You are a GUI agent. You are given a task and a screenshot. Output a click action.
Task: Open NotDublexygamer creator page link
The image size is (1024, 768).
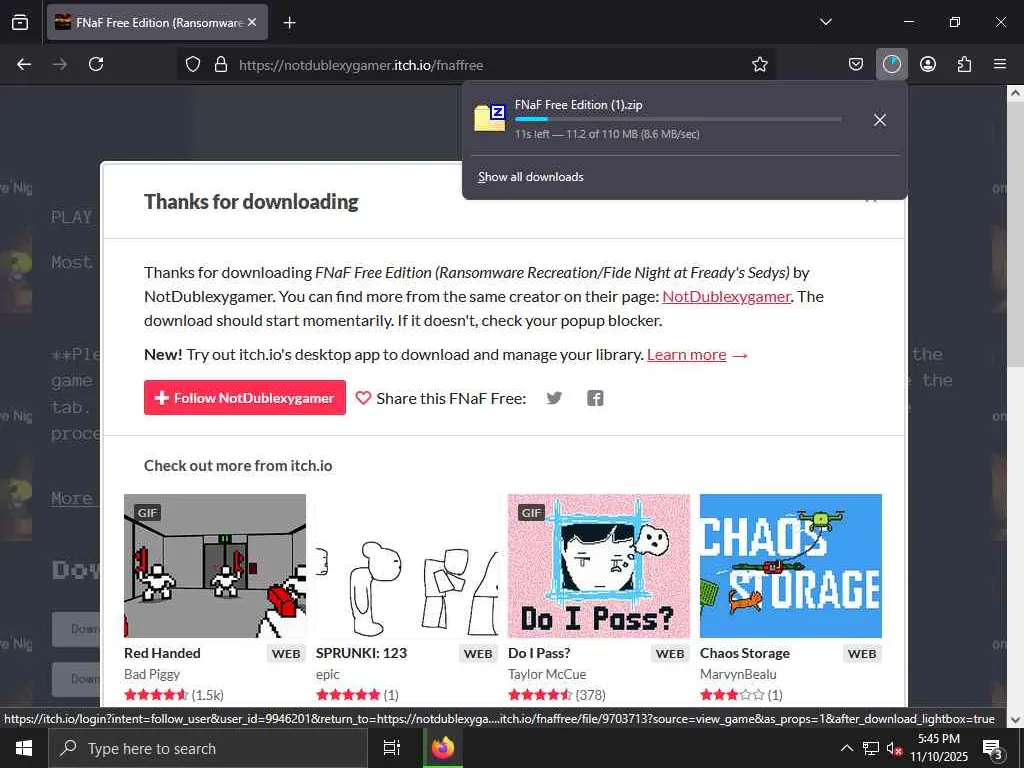point(726,296)
